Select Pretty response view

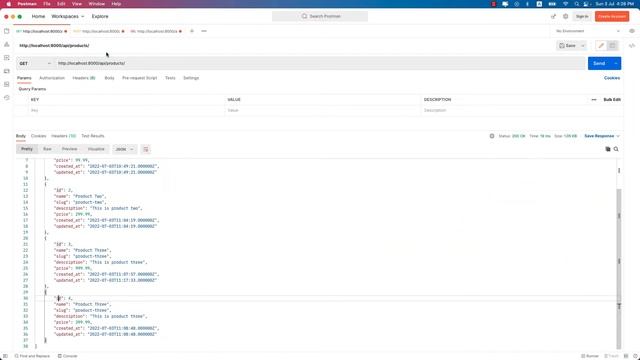point(27,149)
